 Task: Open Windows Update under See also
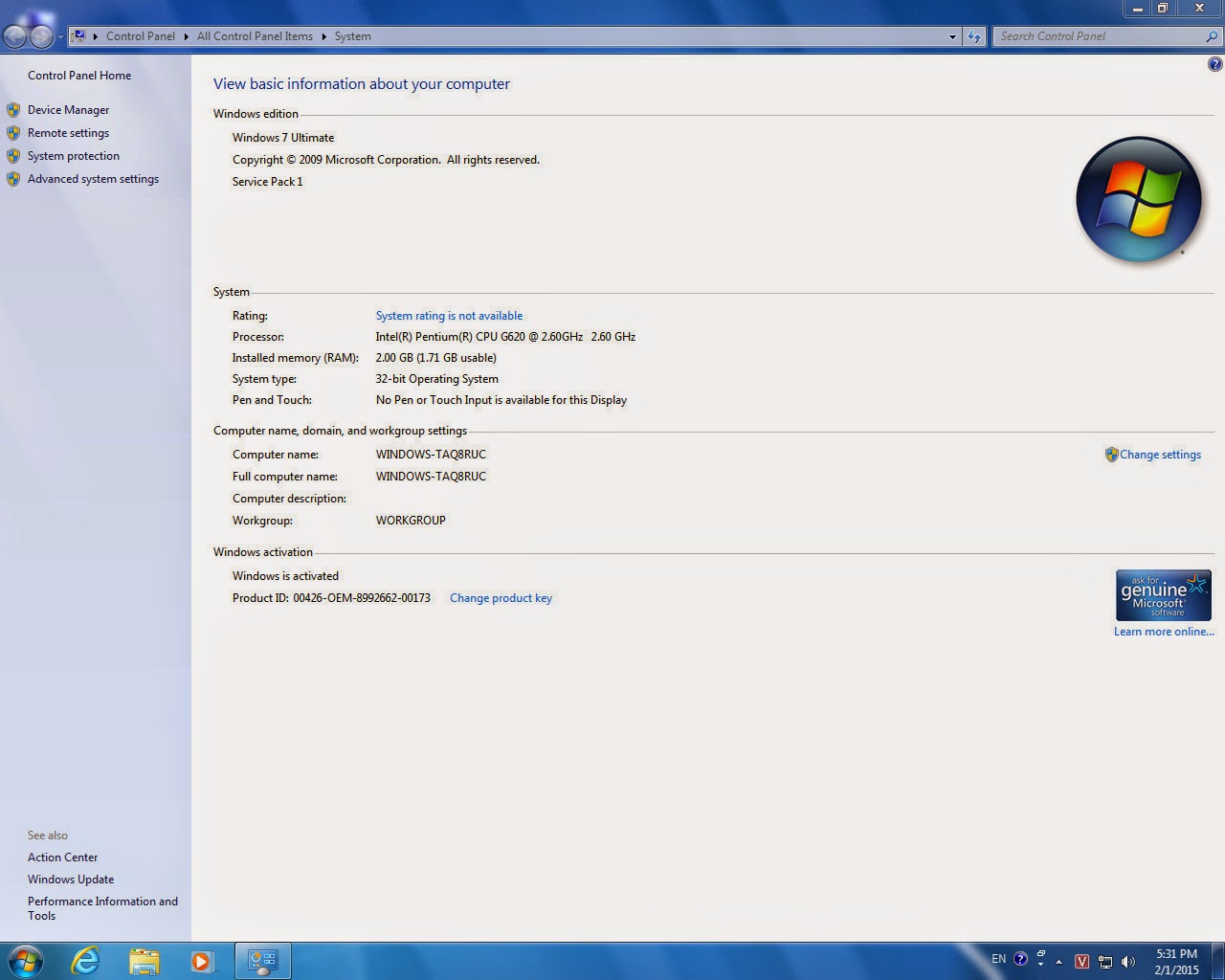pos(71,880)
